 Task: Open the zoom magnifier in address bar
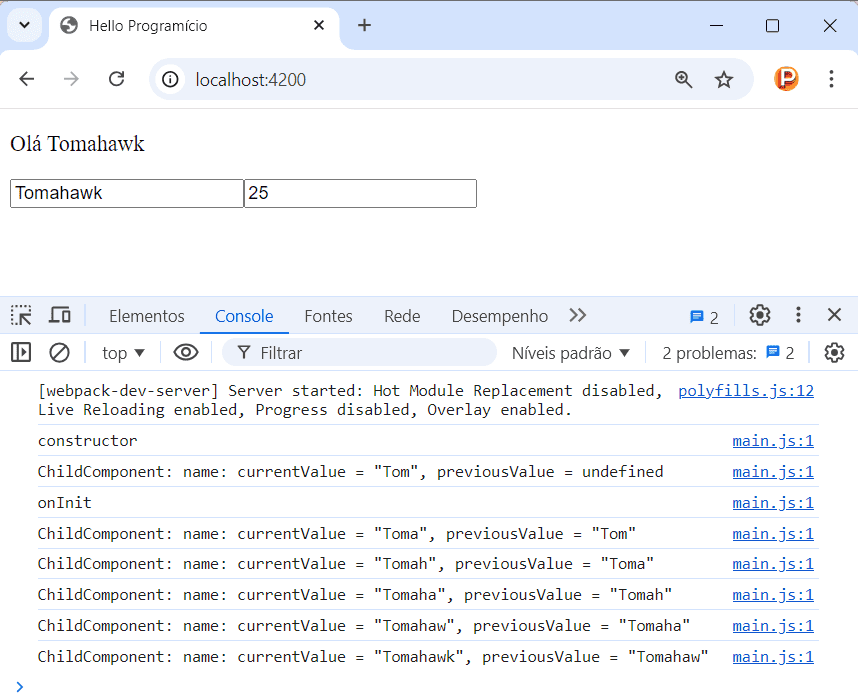coord(683,80)
